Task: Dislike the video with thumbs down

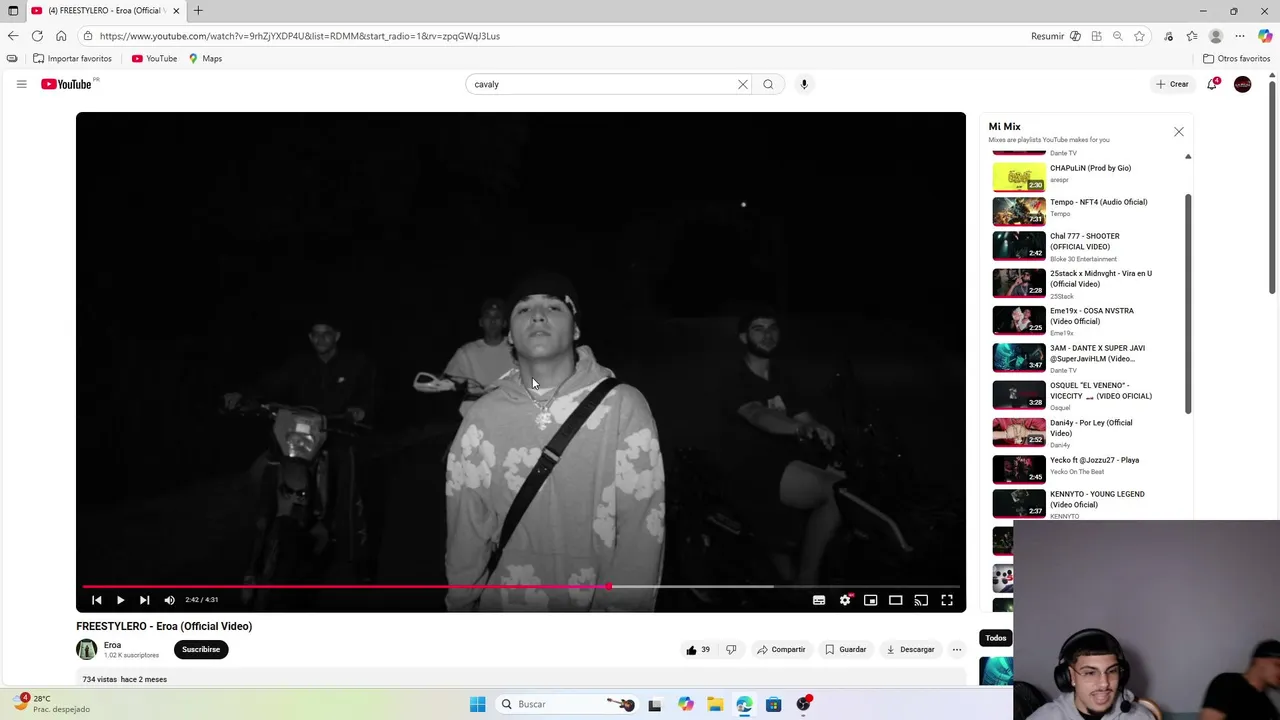Action: (x=731, y=649)
